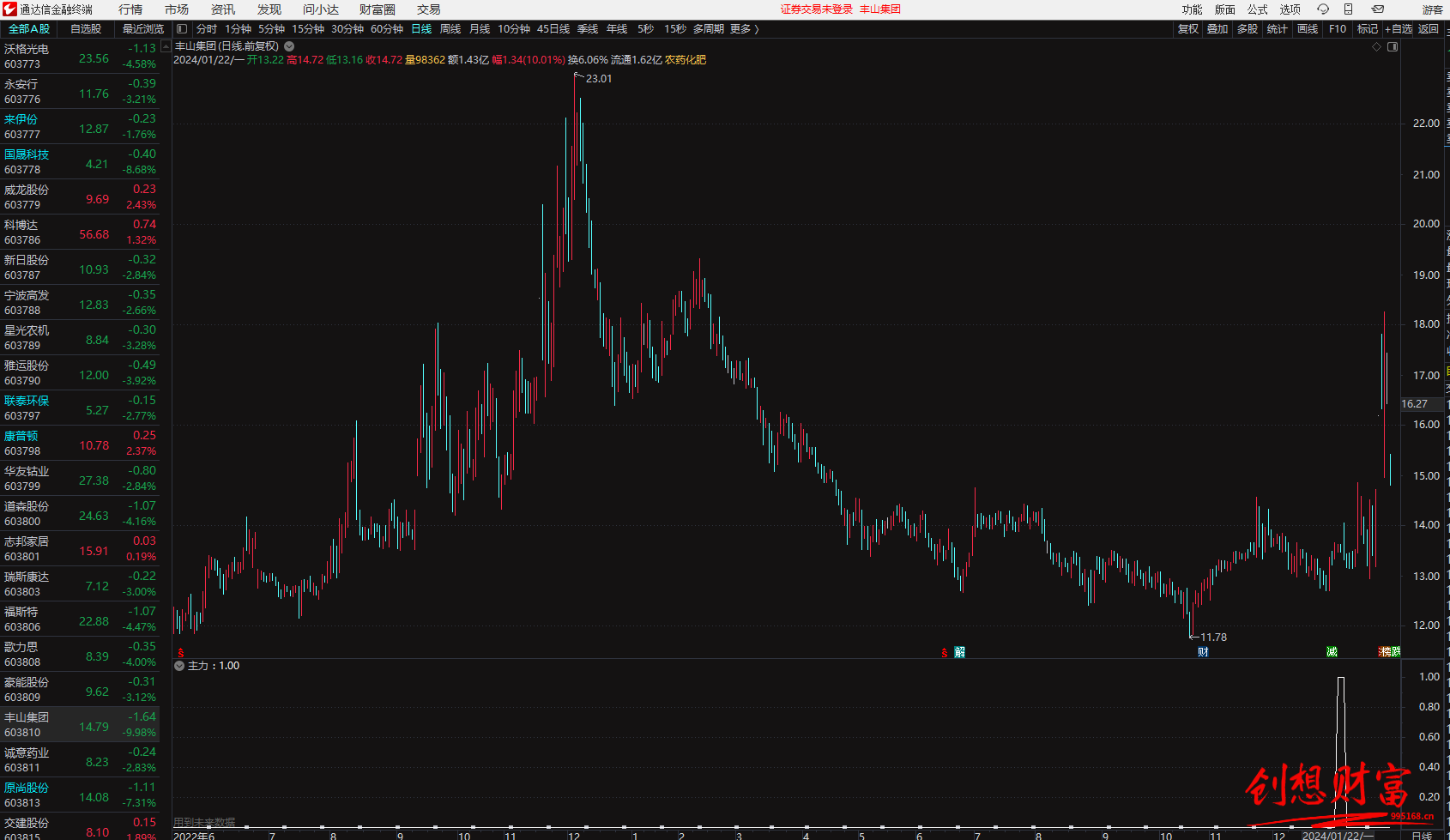
Task: Select 月线 period
Action: (x=480, y=29)
